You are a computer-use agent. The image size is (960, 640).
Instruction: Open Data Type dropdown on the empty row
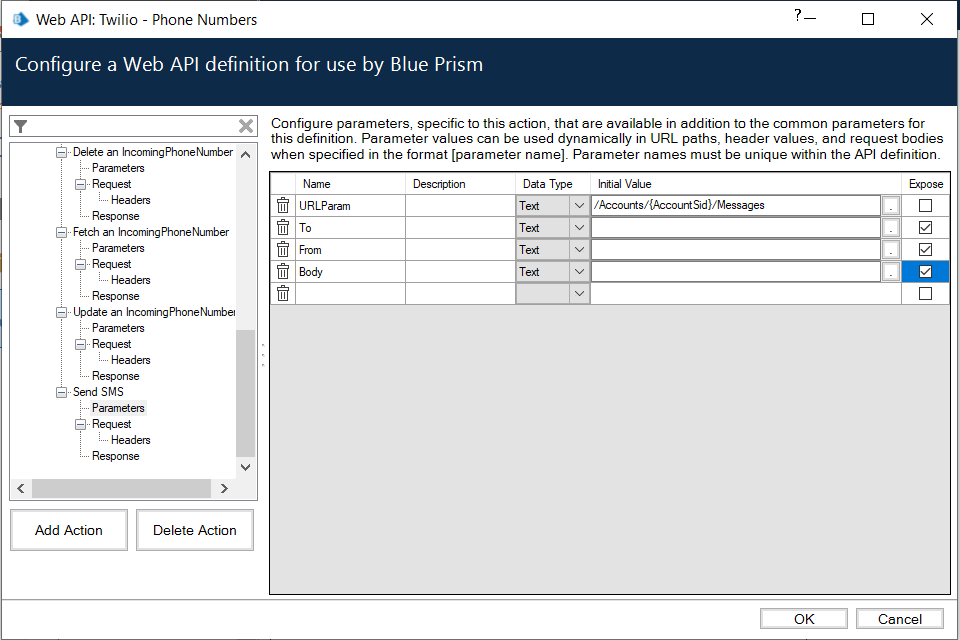[579, 294]
